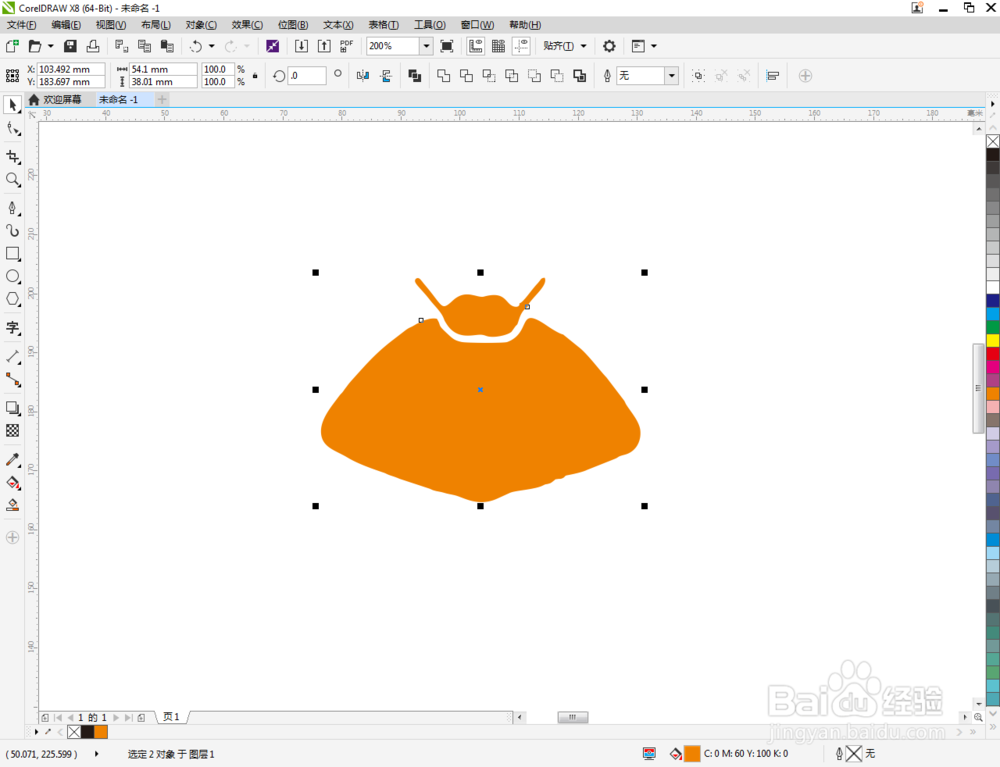Select the Zoom tool in toolbox
Viewport: 1000px width, 767px height.
pos(13,180)
